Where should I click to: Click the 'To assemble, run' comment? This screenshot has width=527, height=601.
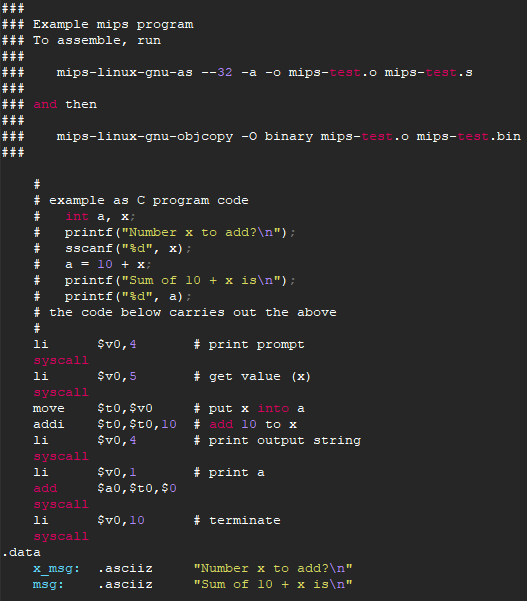tap(81, 41)
